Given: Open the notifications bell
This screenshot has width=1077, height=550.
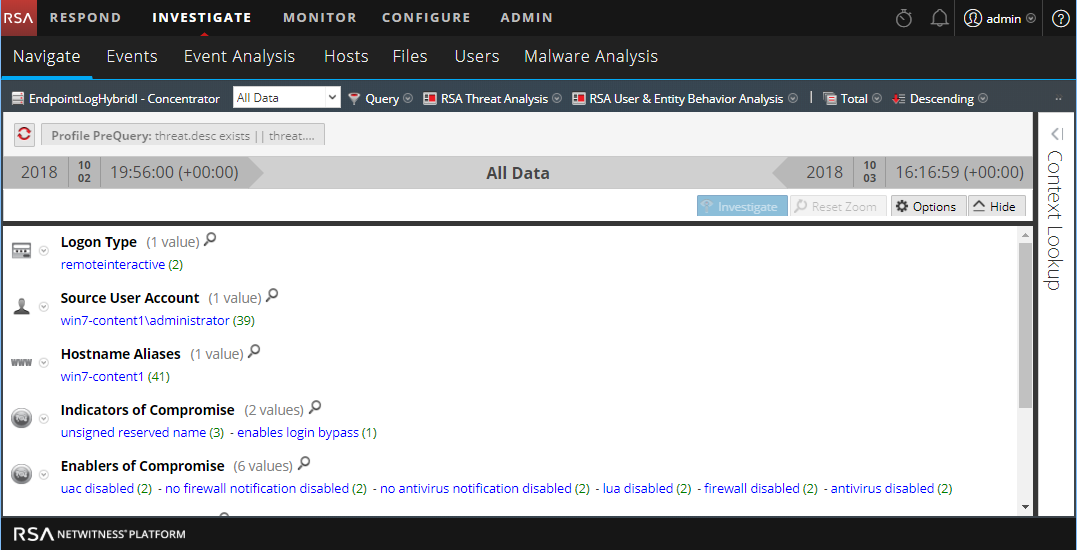Looking at the screenshot, I should coord(939,18).
